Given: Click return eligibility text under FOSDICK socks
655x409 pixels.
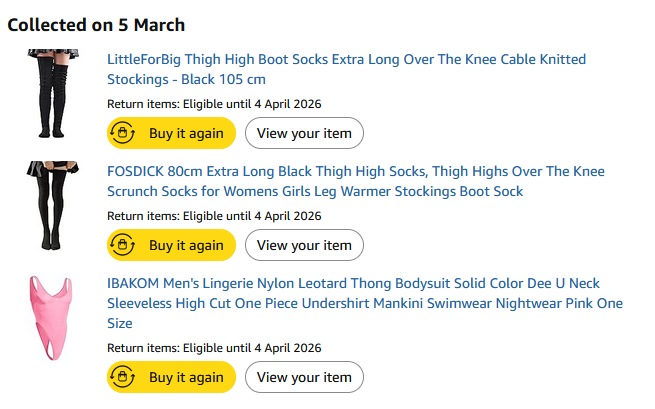Looking at the screenshot, I should coord(214,216).
